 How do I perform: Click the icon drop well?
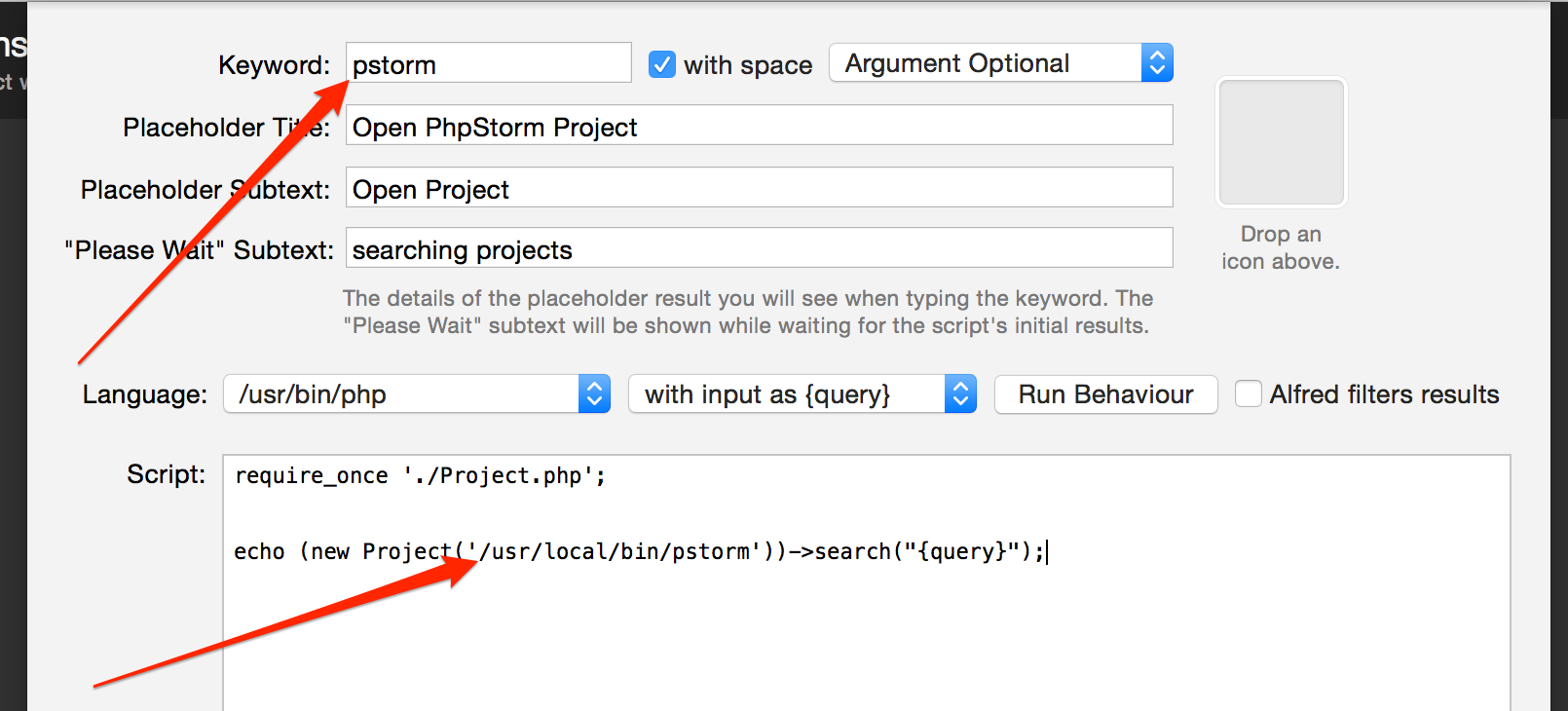point(1282,142)
